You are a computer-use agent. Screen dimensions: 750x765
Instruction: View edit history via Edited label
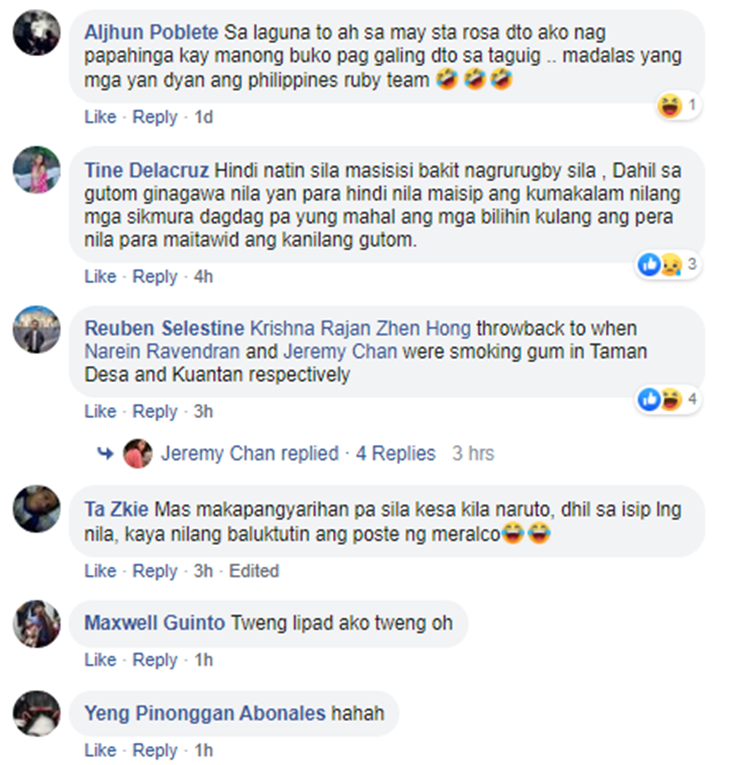(254, 571)
